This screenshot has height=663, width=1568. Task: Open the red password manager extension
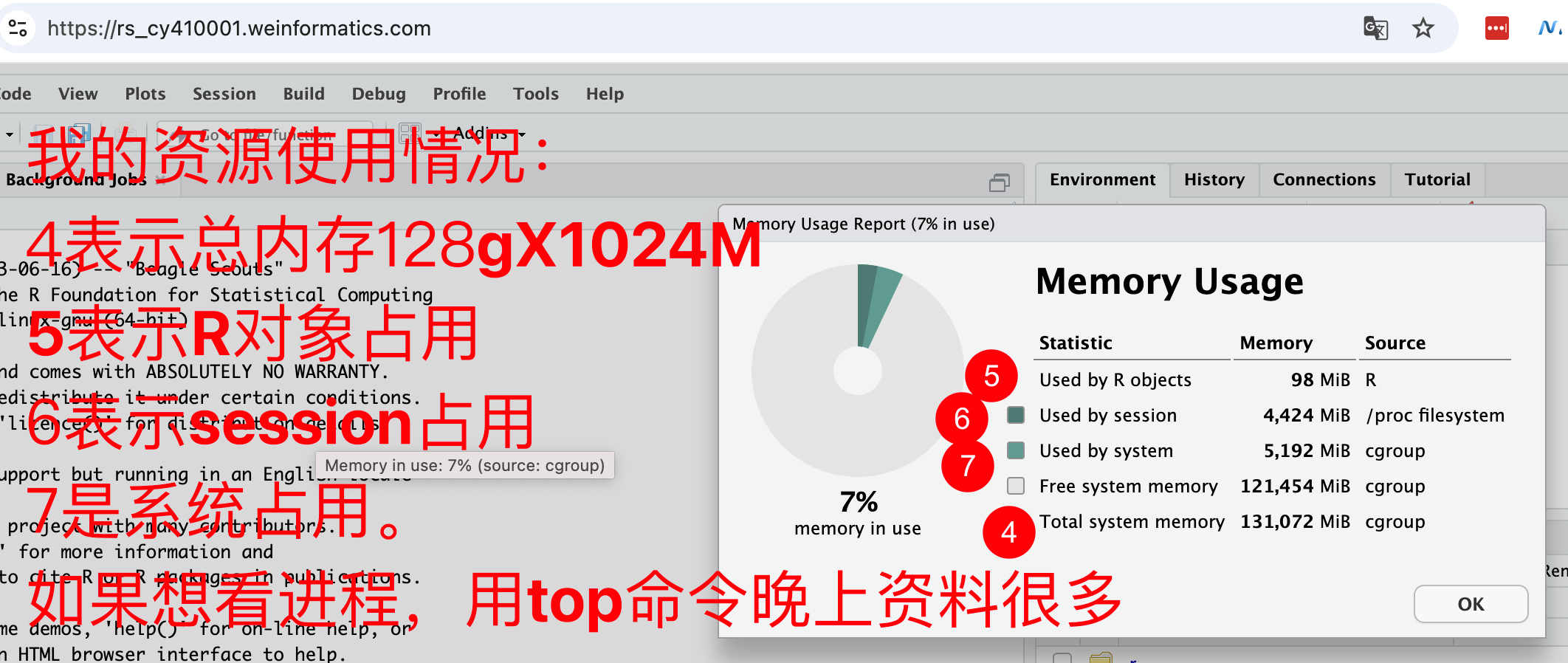(x=1496, y=29)
